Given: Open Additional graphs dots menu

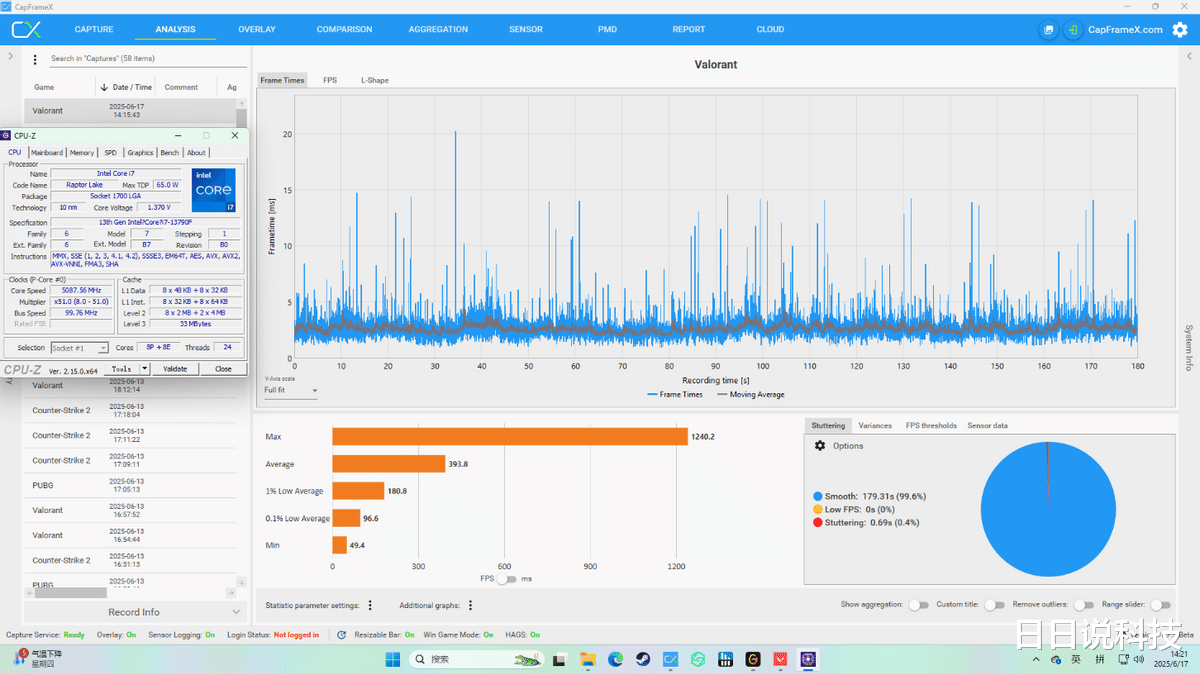Looking at the screenshot, I should [470, 605].
